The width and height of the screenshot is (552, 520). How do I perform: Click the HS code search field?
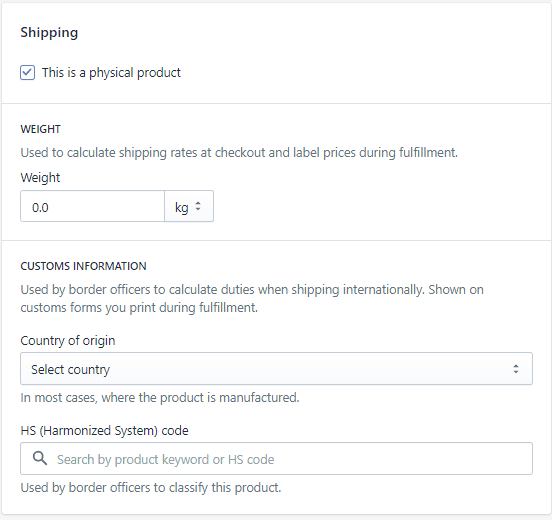pos(276,459)
